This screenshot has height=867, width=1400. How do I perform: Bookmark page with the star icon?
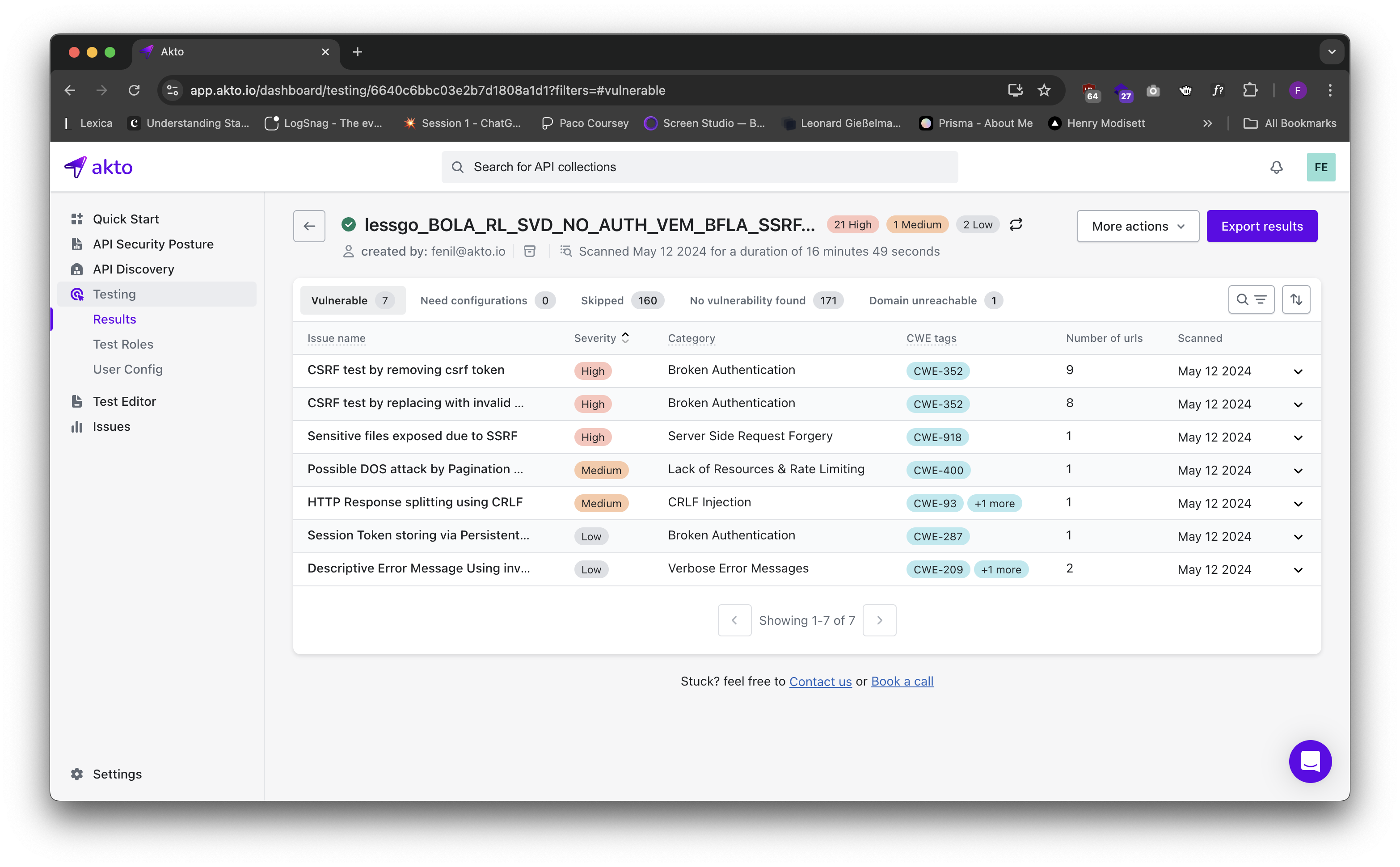(1044, 90)
